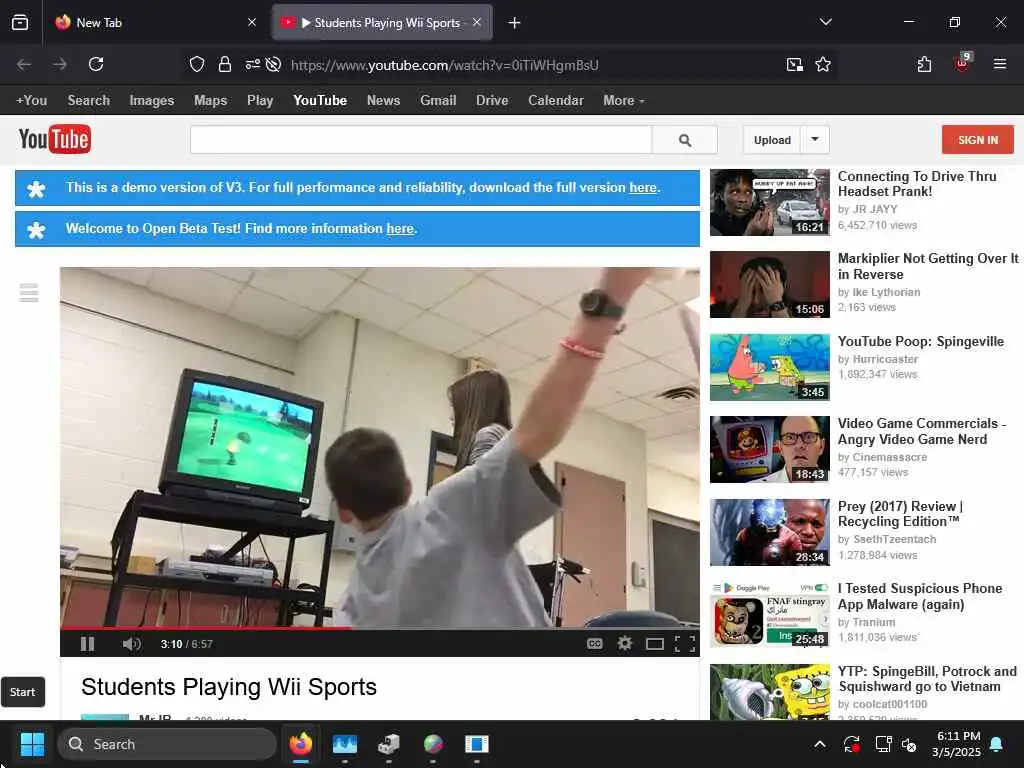1024x768 pixels.
Task: Click 'here' link in the demo version banner
Action: pyautogui.click(x=643, y=187)
